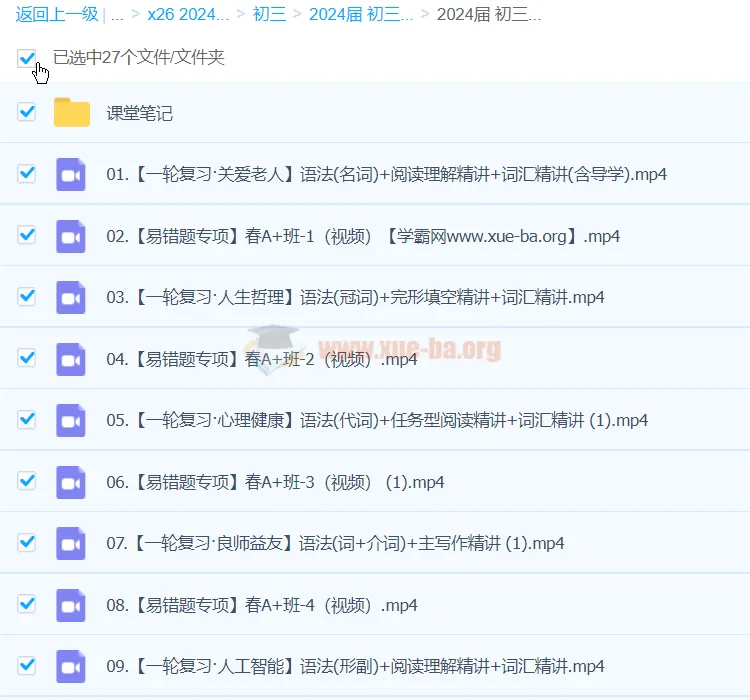Open 2024届 初三 parent breadcrumb link

point(360,15)
